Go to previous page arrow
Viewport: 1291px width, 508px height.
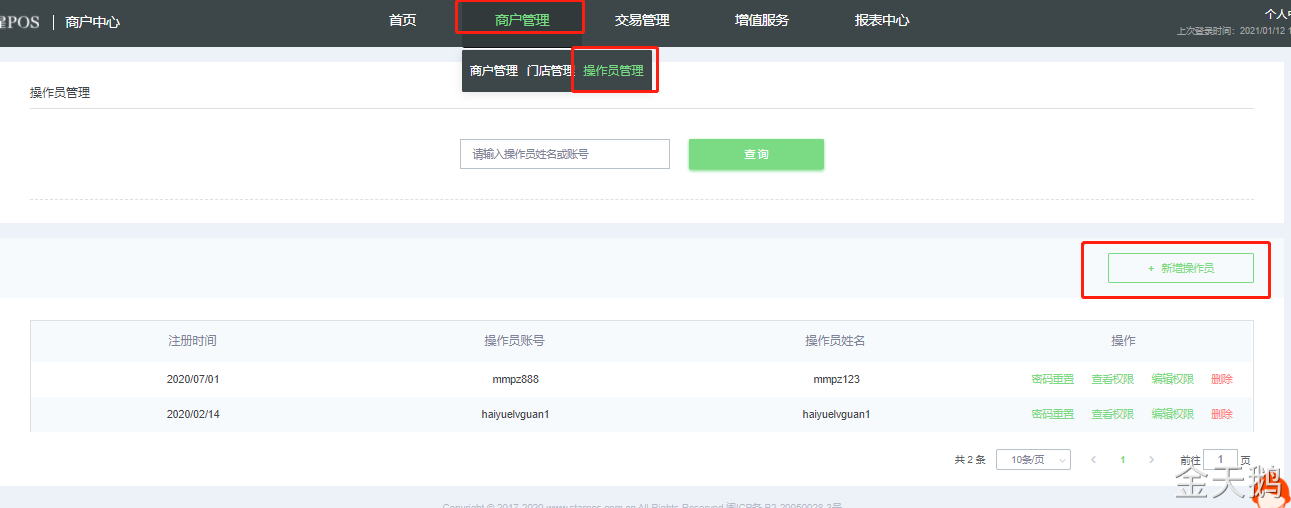tap(1093, 459)
